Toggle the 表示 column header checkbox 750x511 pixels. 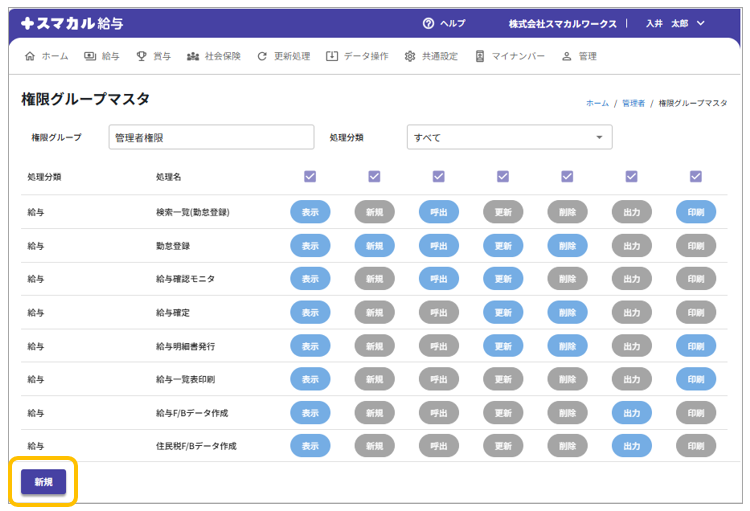point(310,176)
